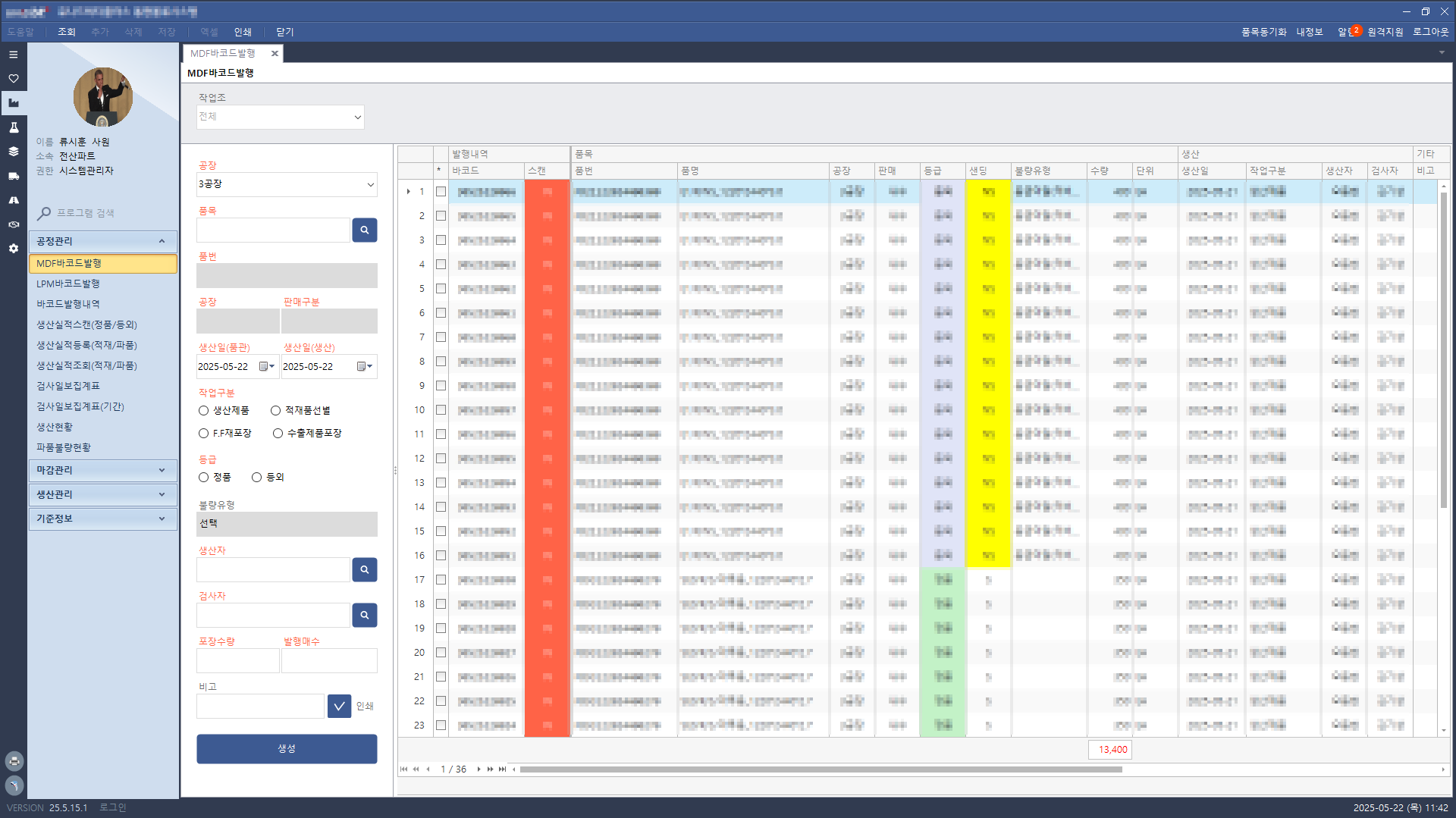Open the road icon in sidebar
This screenshot has width=1456, height=818.
click(x=13, y=200)
